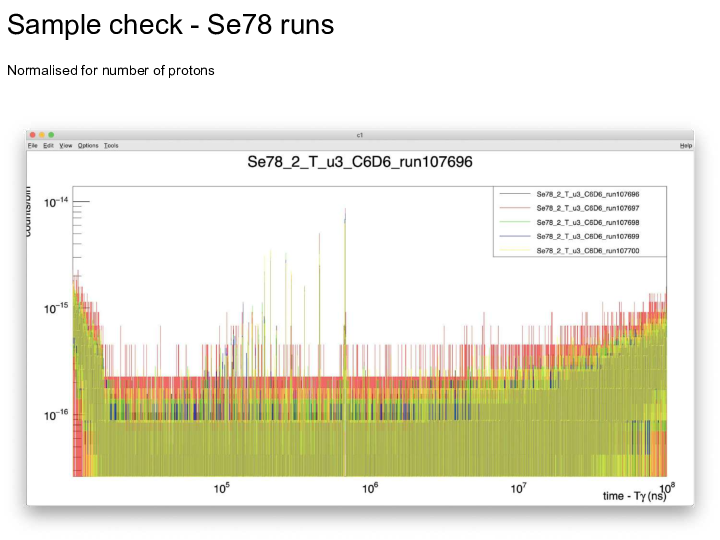This screenshot has width=720, height=540.
Task: Click legend entry for run107700
Action: point(588,250)
